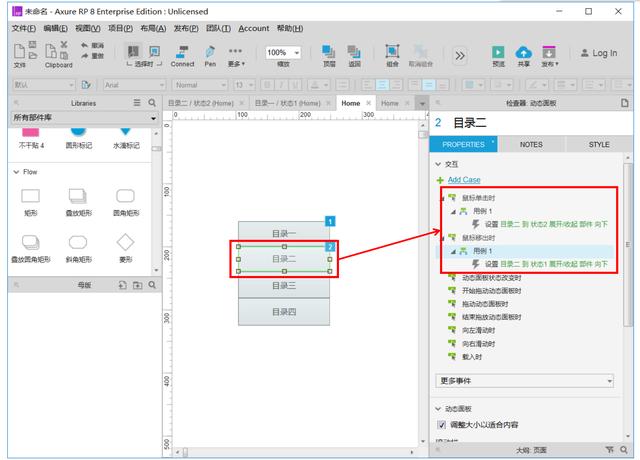Open the 更多 tools menu

tap(236, 56)
